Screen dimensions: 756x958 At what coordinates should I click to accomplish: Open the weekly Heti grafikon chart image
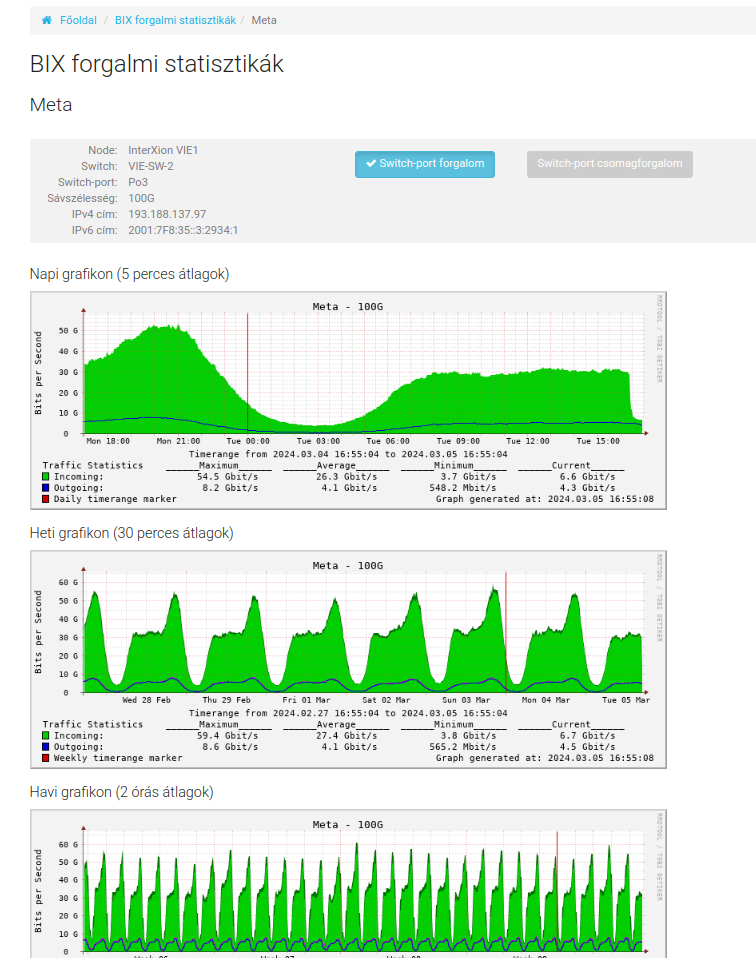[348, 658]
